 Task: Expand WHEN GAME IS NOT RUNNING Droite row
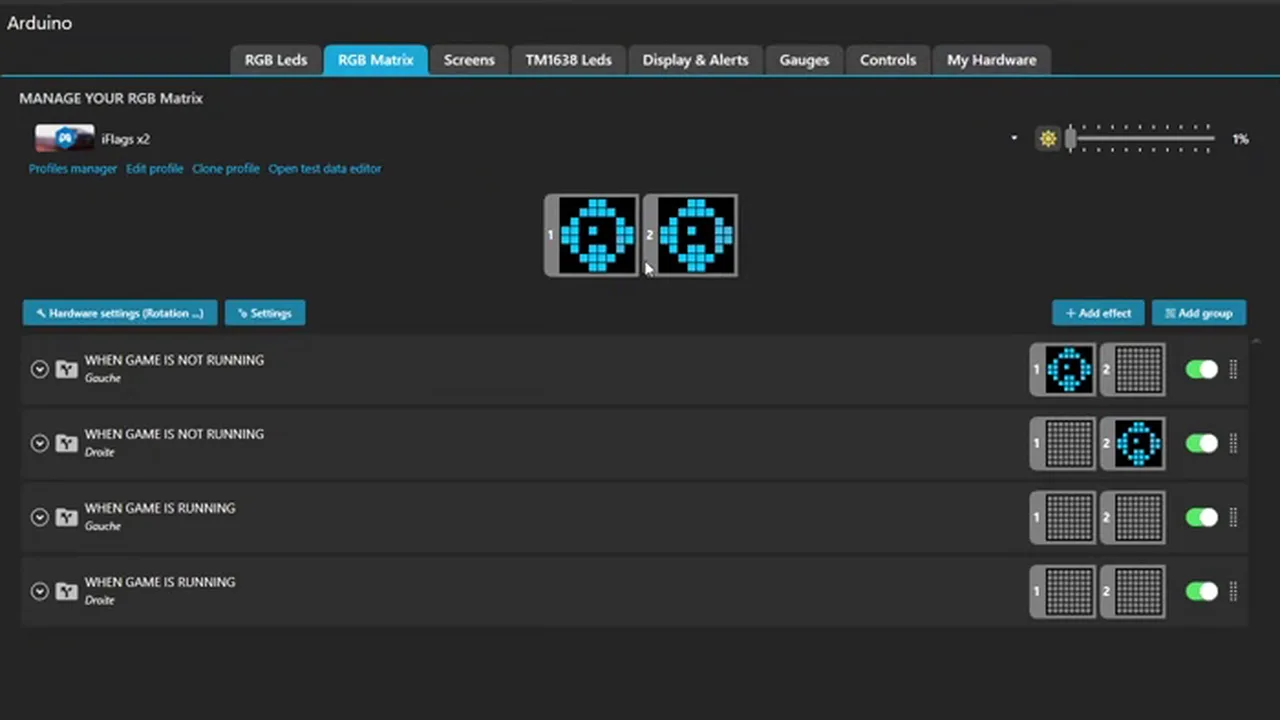[39, 443]
